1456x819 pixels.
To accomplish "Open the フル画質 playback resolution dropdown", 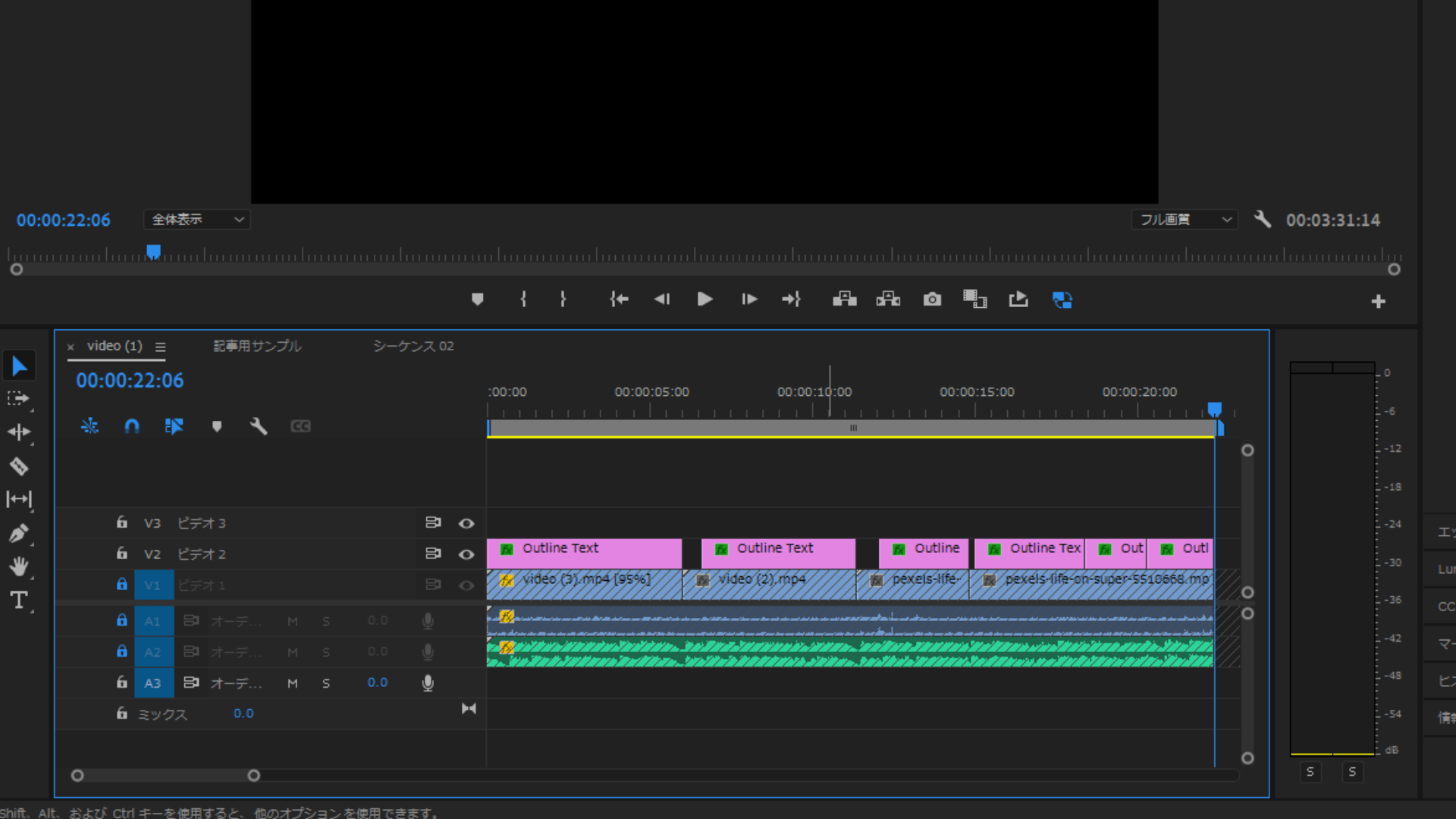I will click(x=1184, y=220).
